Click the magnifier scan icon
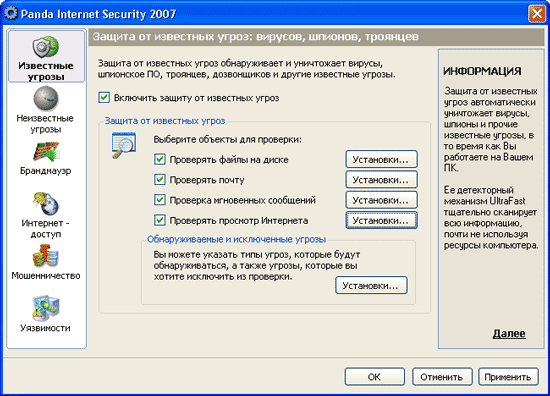Image resolution: width=550 pixels, height=396 pixels. tap(124, 145)
